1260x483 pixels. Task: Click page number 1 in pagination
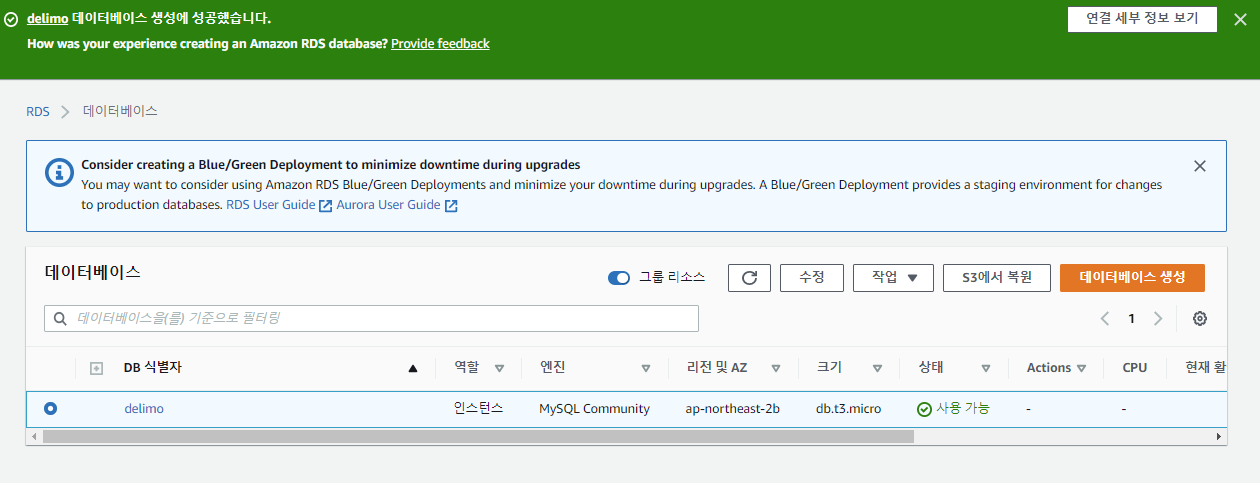(1132, 319)
